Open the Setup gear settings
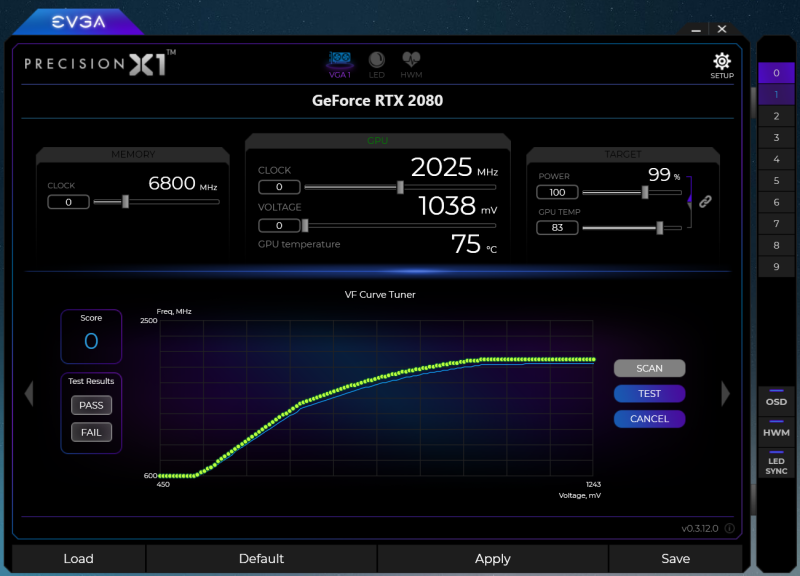 tap(722, 65)
